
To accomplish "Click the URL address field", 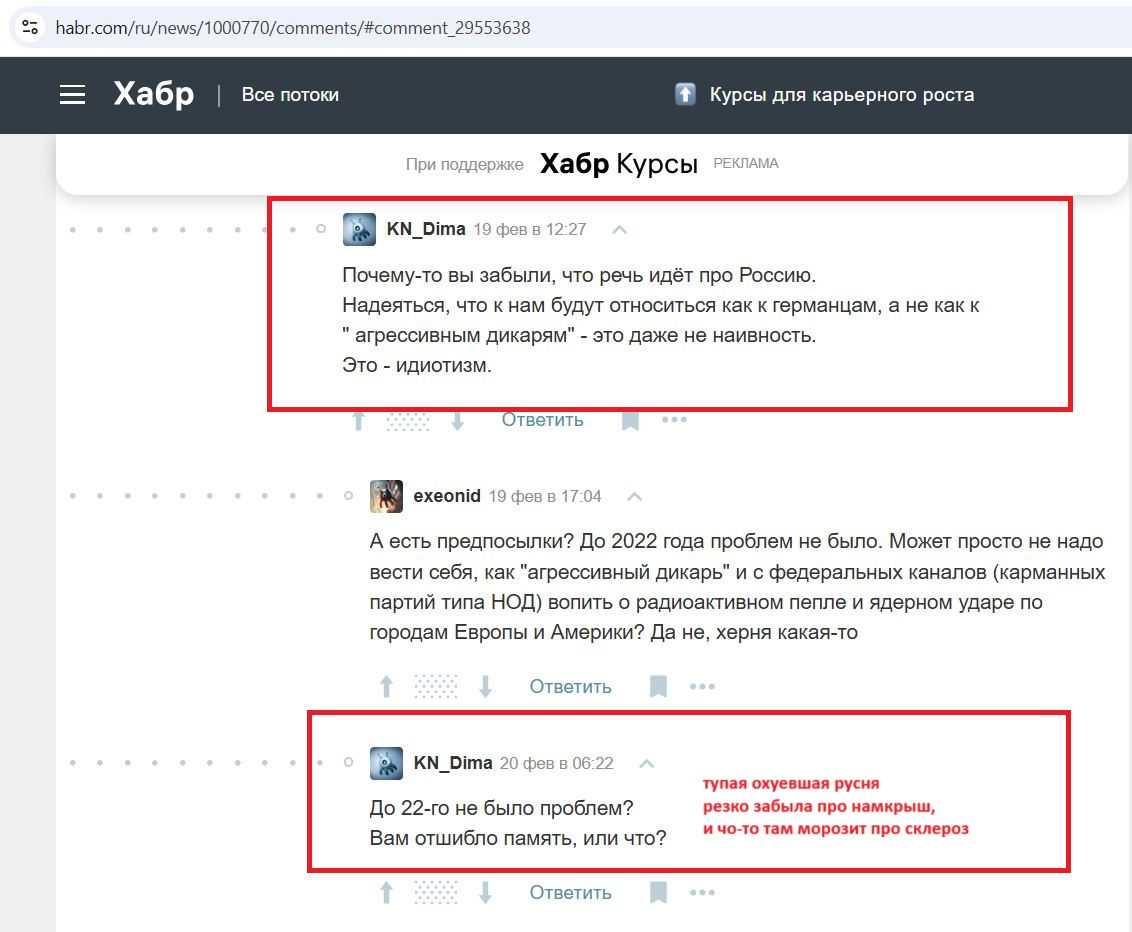I will pos(400,27).
